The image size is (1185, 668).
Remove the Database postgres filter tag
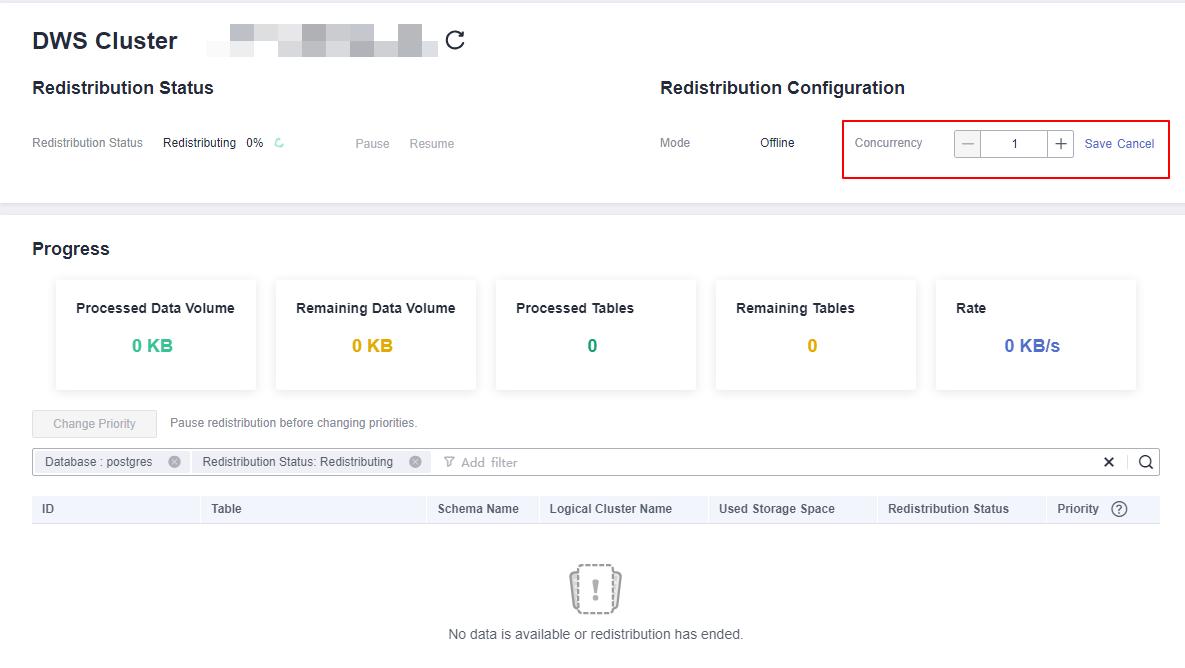click(x=174, y=462)
